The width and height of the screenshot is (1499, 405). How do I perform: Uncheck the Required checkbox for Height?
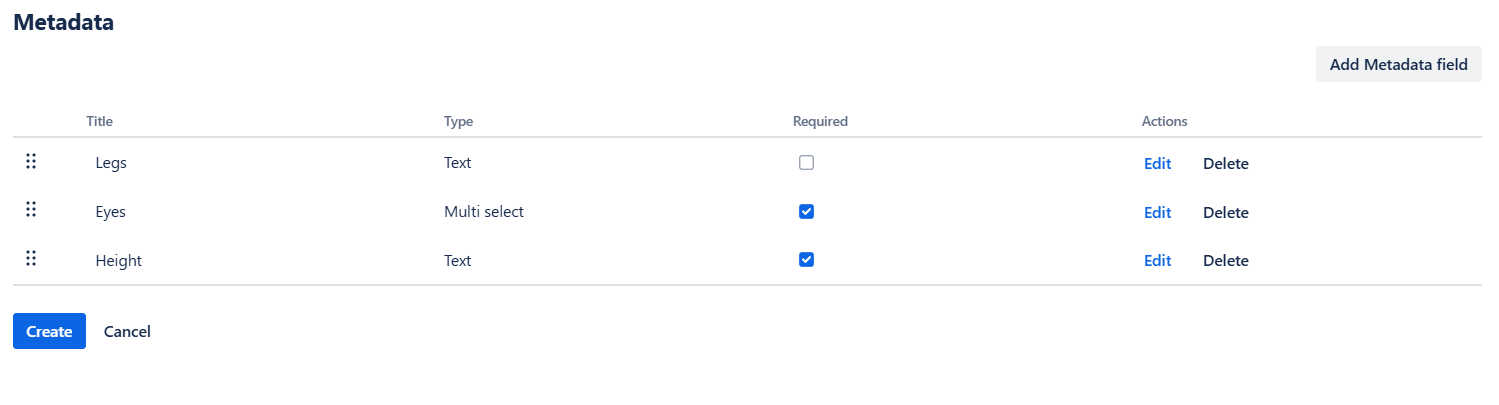(x=806, y=259)
